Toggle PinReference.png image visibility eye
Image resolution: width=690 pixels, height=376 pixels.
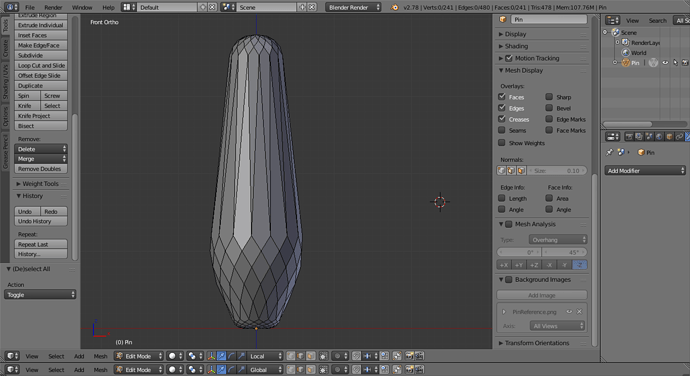pyautogui.click(x=569, y=312)
